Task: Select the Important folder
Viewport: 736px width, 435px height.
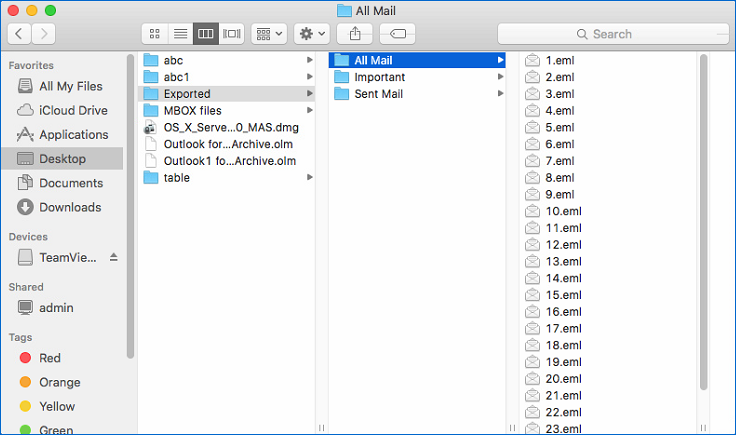Action: [x=379, y=77]
